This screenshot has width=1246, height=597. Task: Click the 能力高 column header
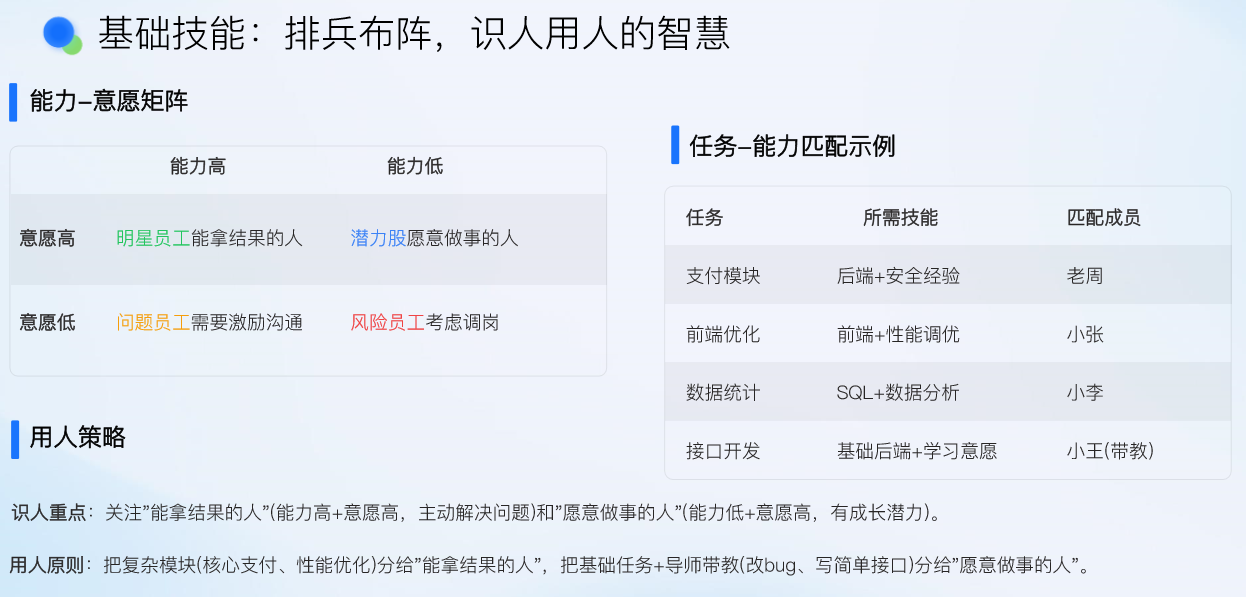(198, 166)
